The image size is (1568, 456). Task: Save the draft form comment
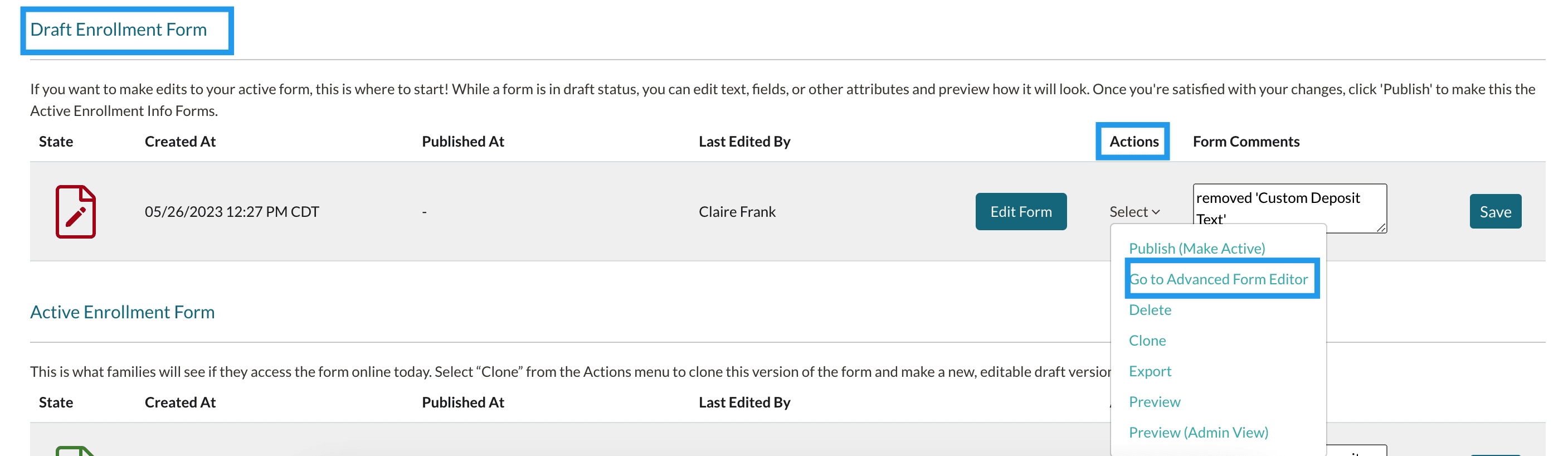[1494, 212]
